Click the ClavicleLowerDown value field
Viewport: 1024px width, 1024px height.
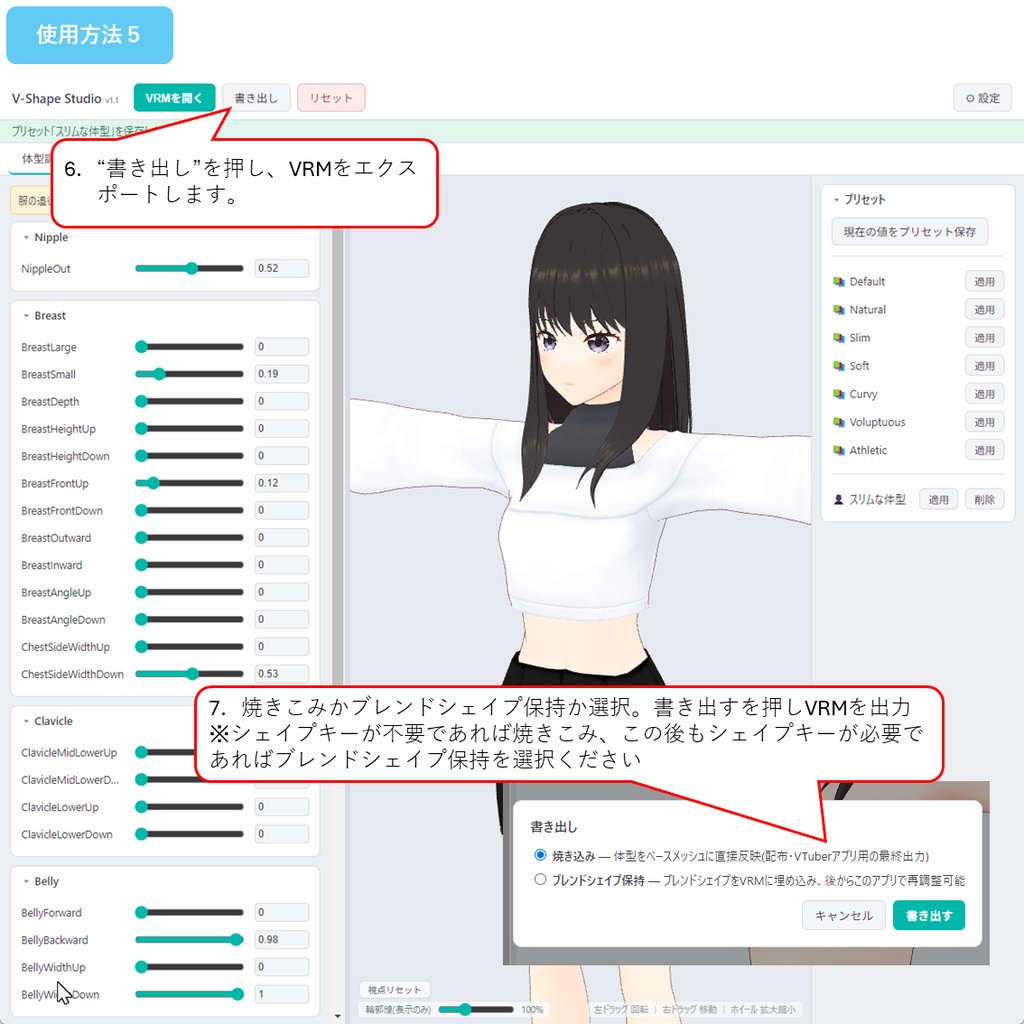tap(281, 834)
